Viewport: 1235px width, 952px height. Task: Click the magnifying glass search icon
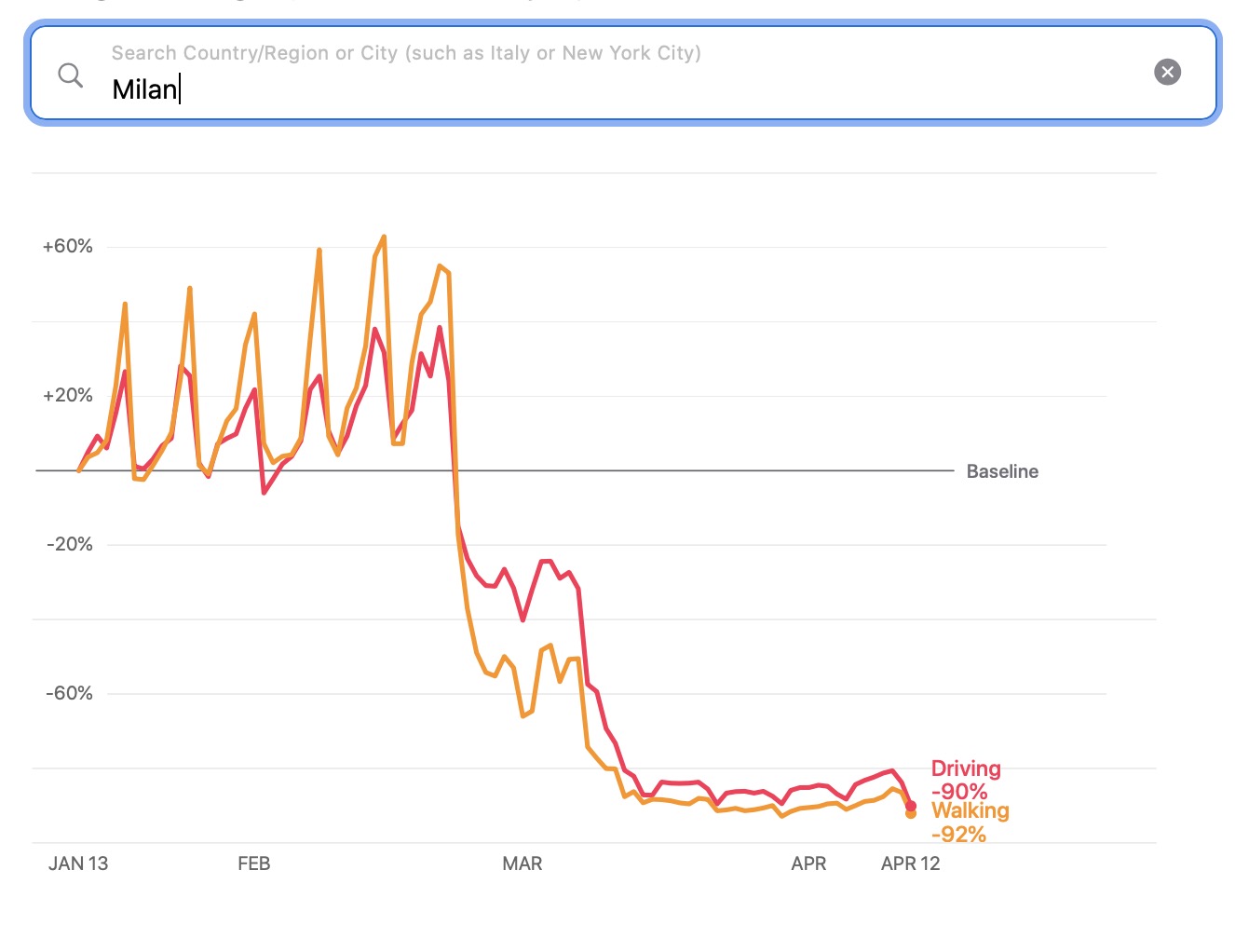(71, 75)
